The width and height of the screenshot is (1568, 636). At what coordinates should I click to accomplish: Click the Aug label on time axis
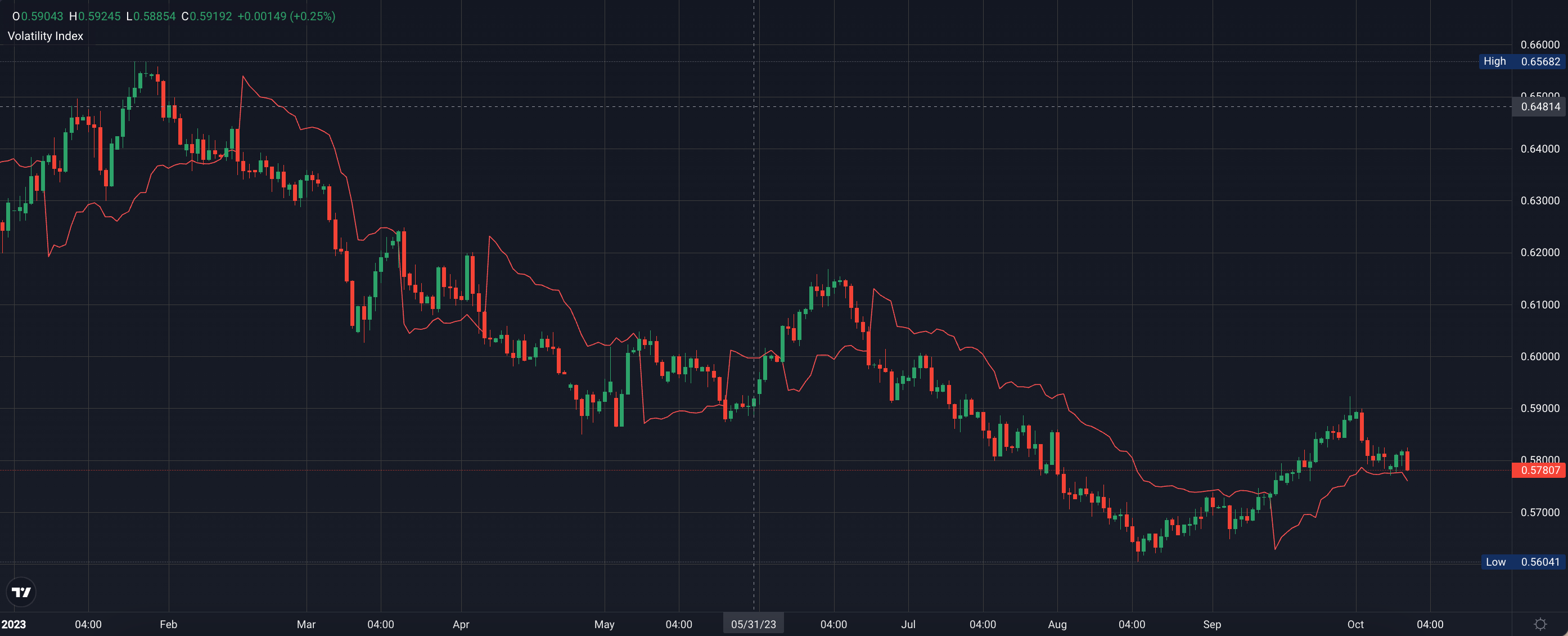point(1057,624)
